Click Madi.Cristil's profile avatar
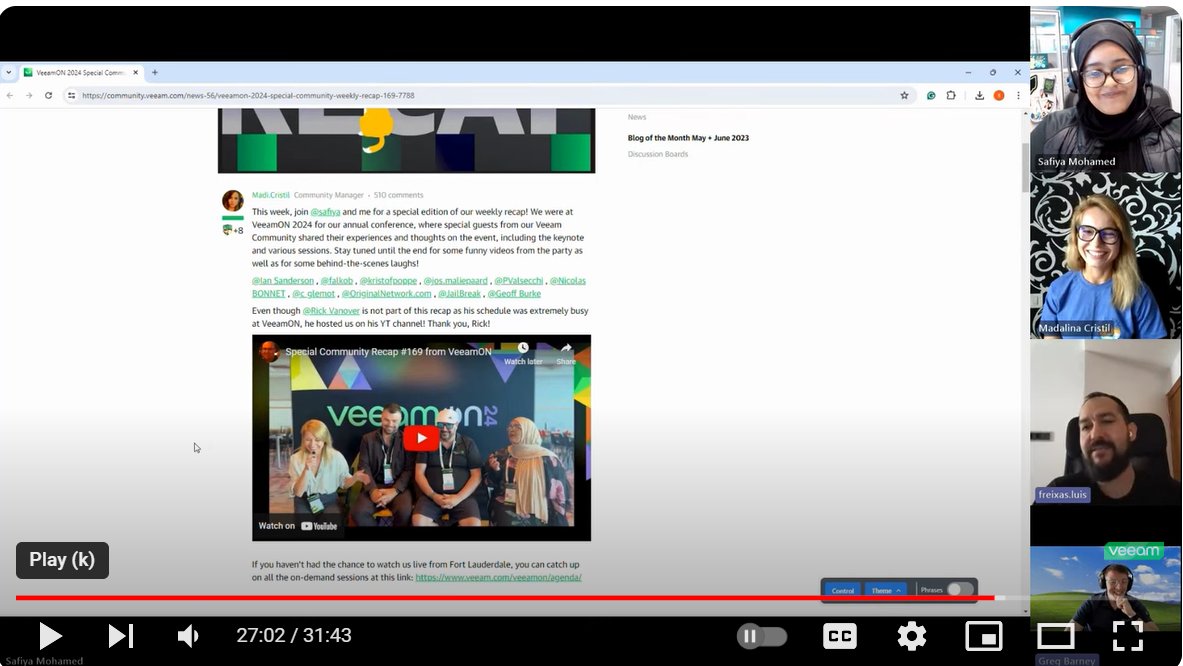The height and width of the screenshot is (666, 1183). point(232,201)
